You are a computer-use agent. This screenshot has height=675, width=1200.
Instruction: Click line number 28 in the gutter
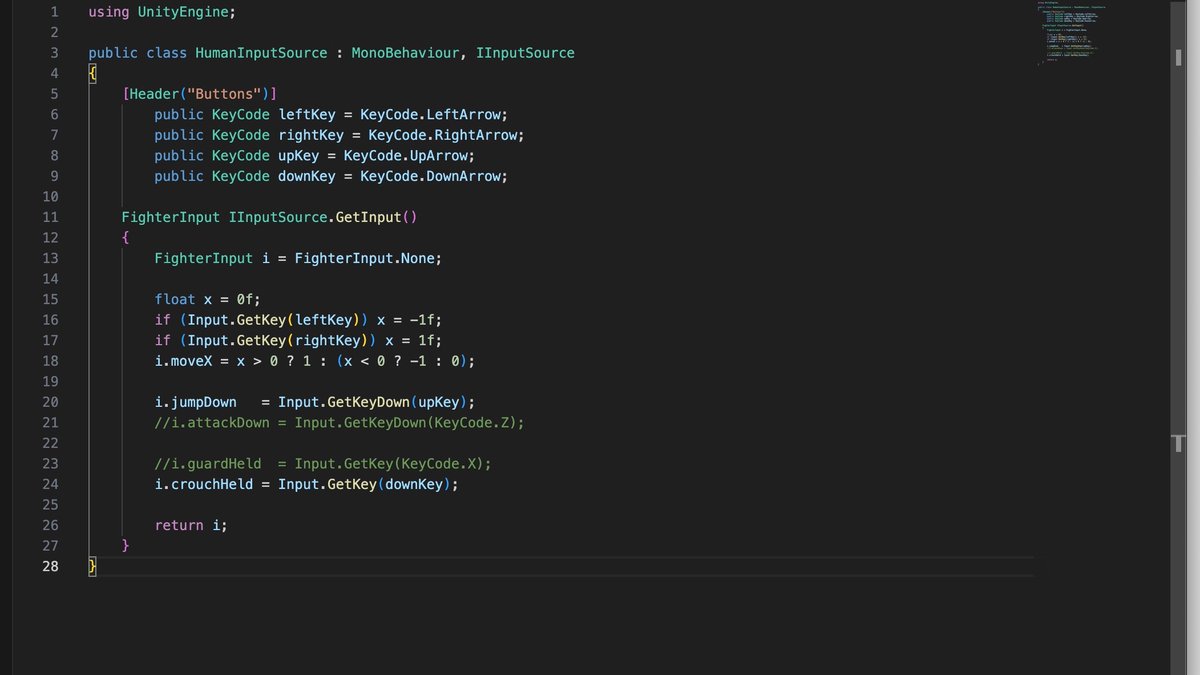(x=50, y=566)
